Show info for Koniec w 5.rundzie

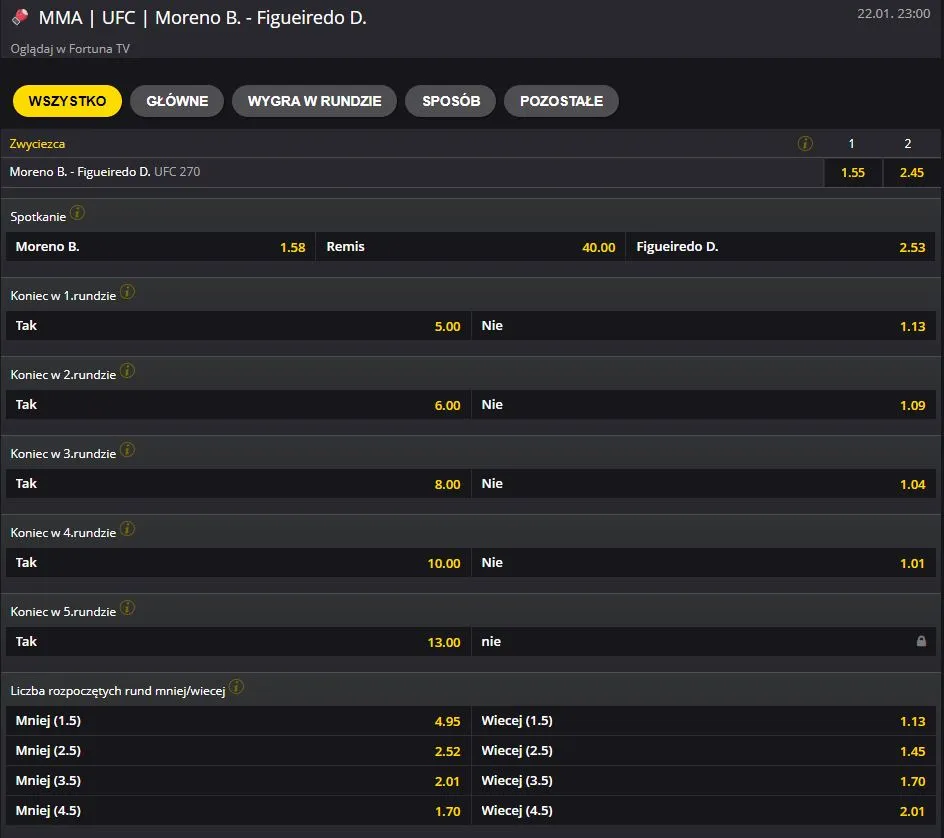click(127, 608)
